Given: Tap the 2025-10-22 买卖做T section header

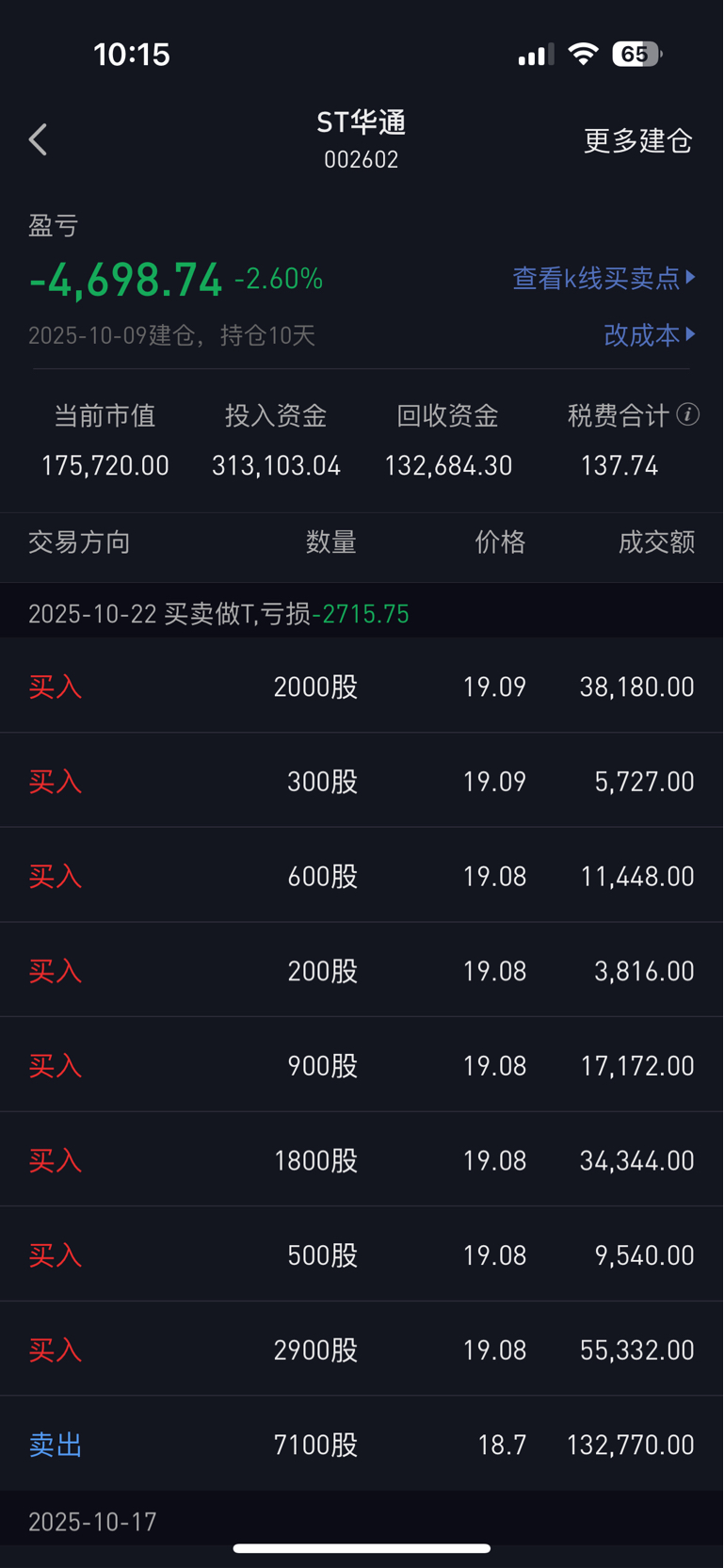Looking at the screenshot, I should [x=218, y=614].
